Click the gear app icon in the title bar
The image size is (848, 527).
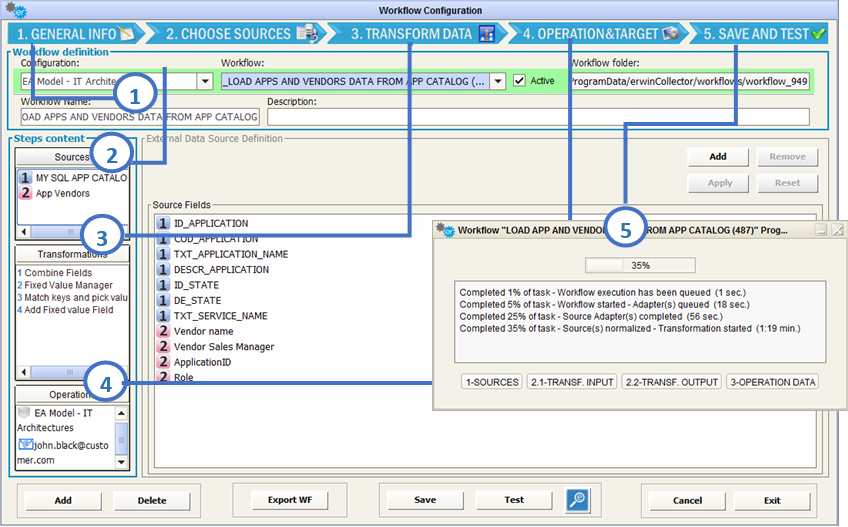pyautogui.click(x=16, y=10)
